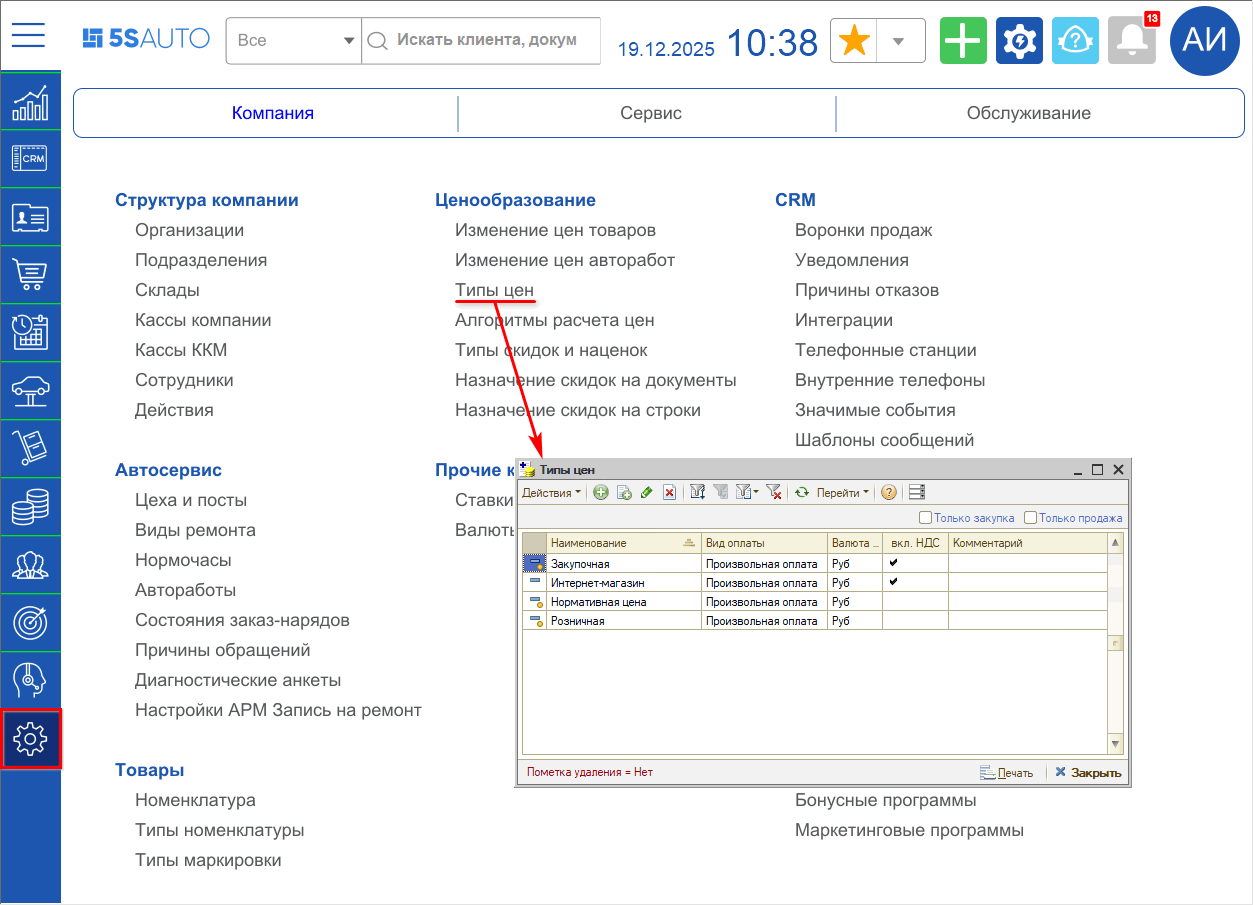Click the green add icon in the Типы цен toolbar
This screenshot has height=905, width=1253.
pyautogui.click(x=601, y=492)
